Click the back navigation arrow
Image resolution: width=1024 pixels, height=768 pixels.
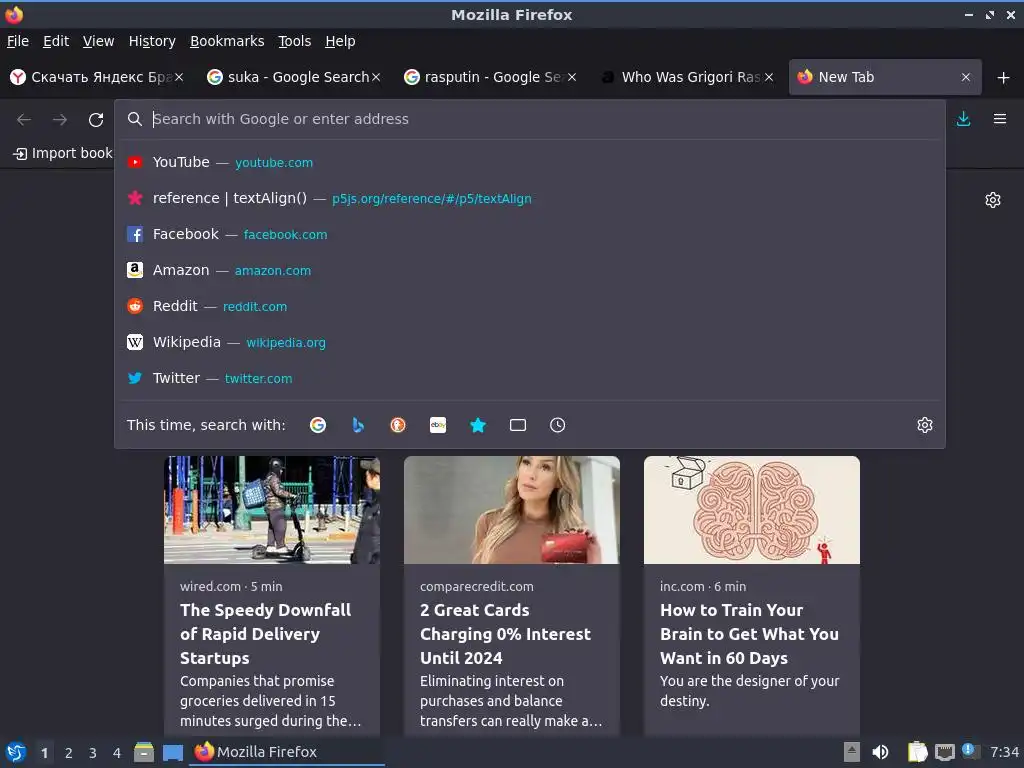pos(24,120)
